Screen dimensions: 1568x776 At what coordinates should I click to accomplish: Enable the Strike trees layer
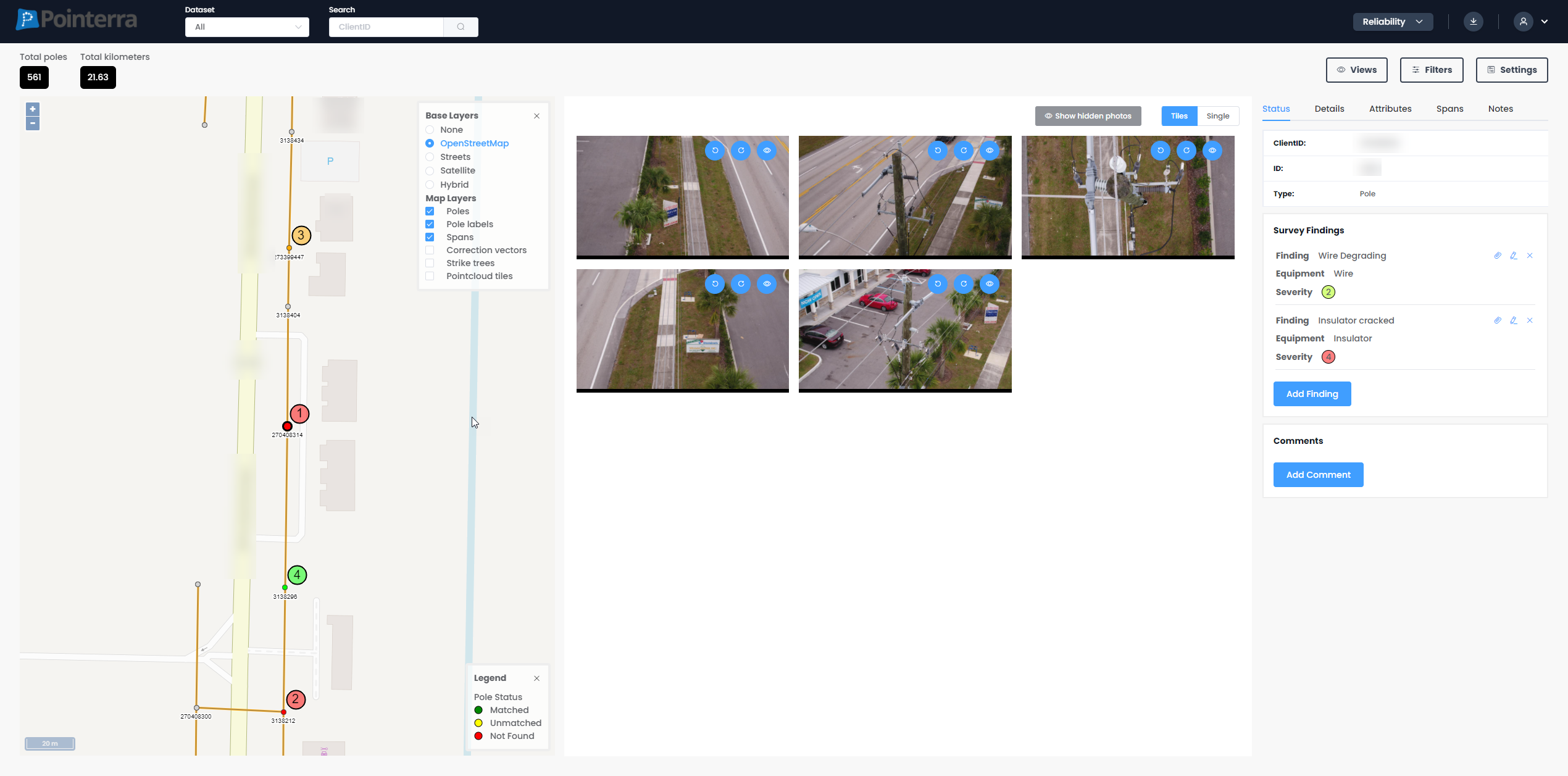pos(430,263)
